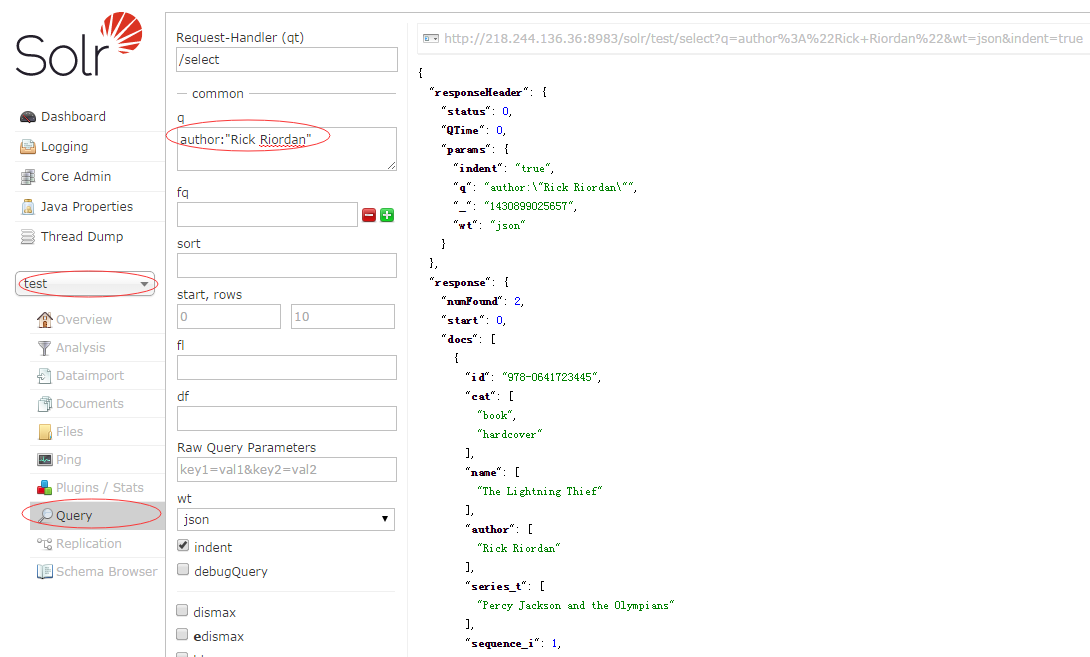
Task: Uncheck the indent checkbox
Action: (x=183, y=546)
